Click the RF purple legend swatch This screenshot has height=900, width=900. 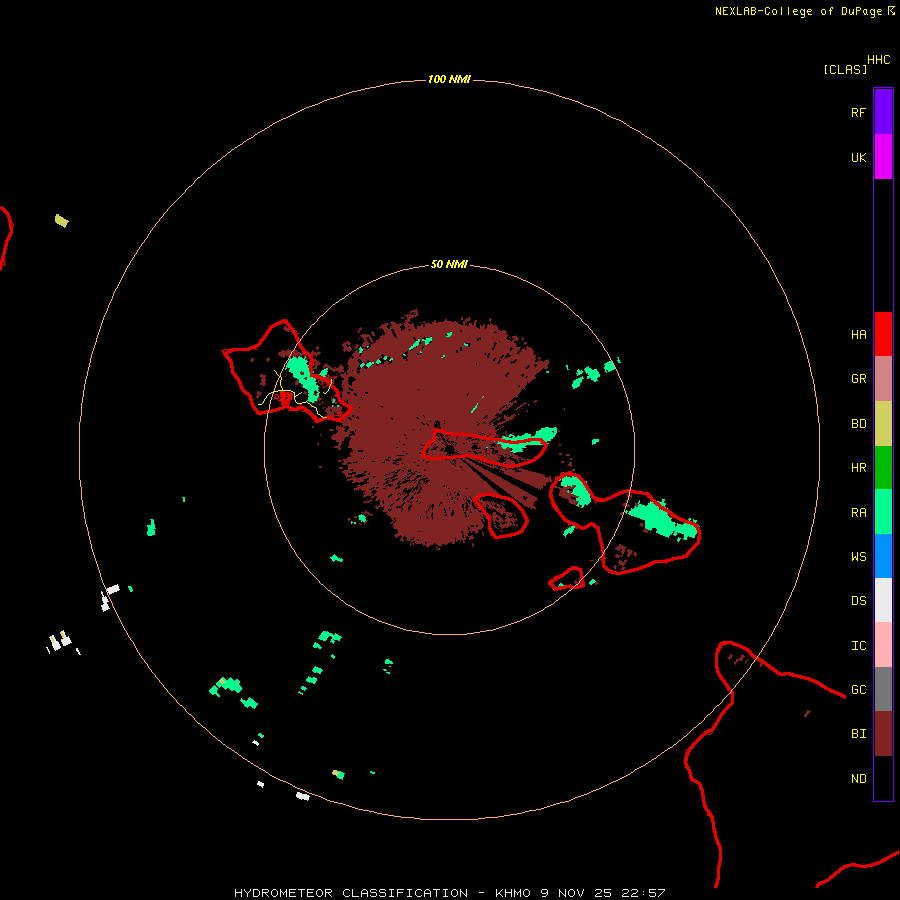pyautogui.click(x=883, y=112)
